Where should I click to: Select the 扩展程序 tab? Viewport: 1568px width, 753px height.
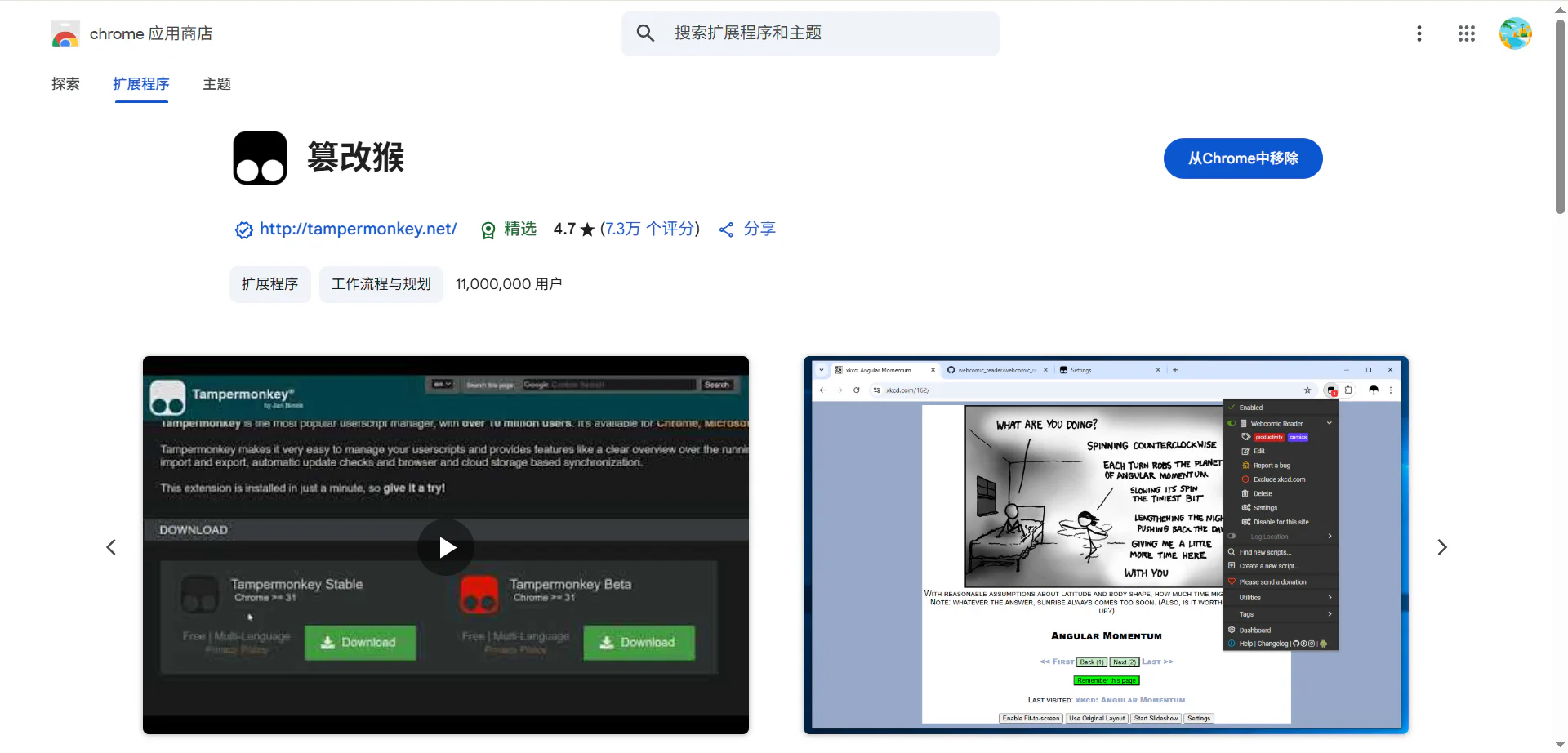(x=141, y=84)
